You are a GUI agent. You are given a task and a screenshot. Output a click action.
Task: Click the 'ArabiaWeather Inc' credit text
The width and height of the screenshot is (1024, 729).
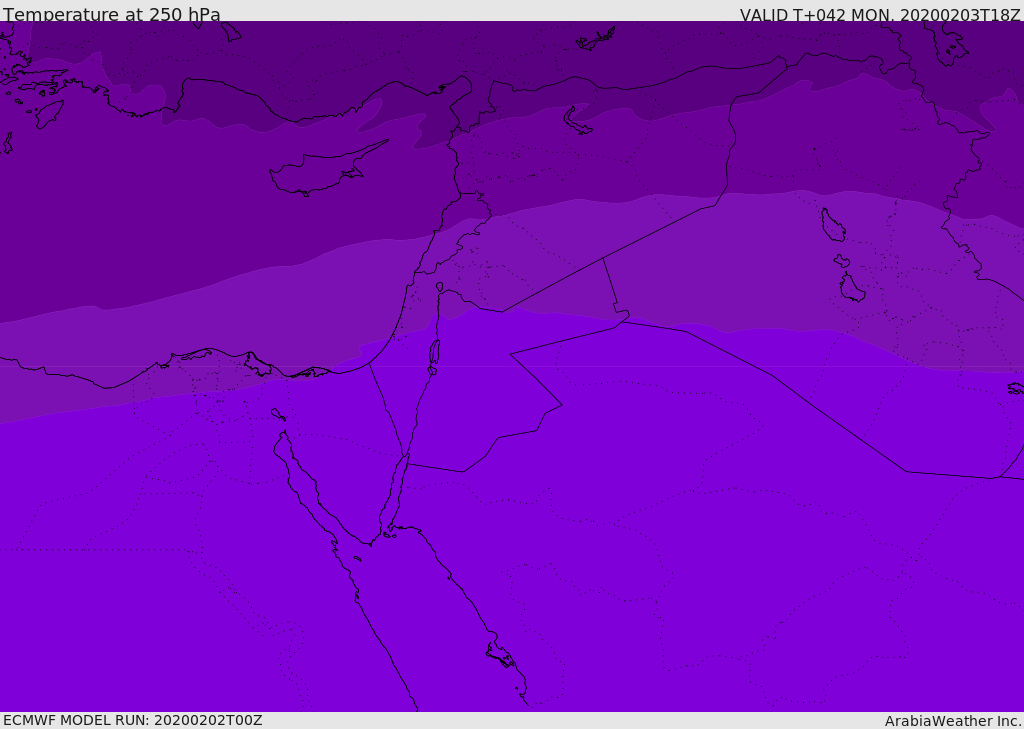[x=952, y=721]
